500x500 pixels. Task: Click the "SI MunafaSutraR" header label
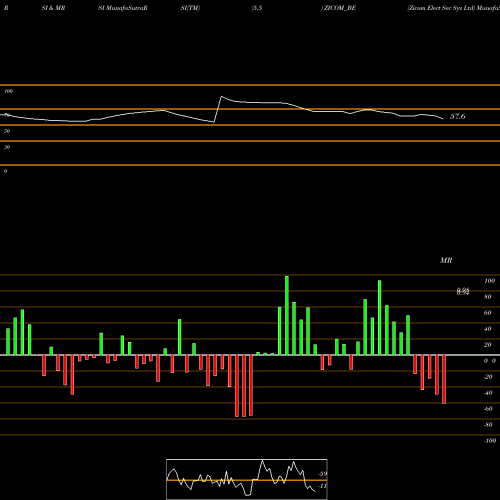tap(123, 8)
